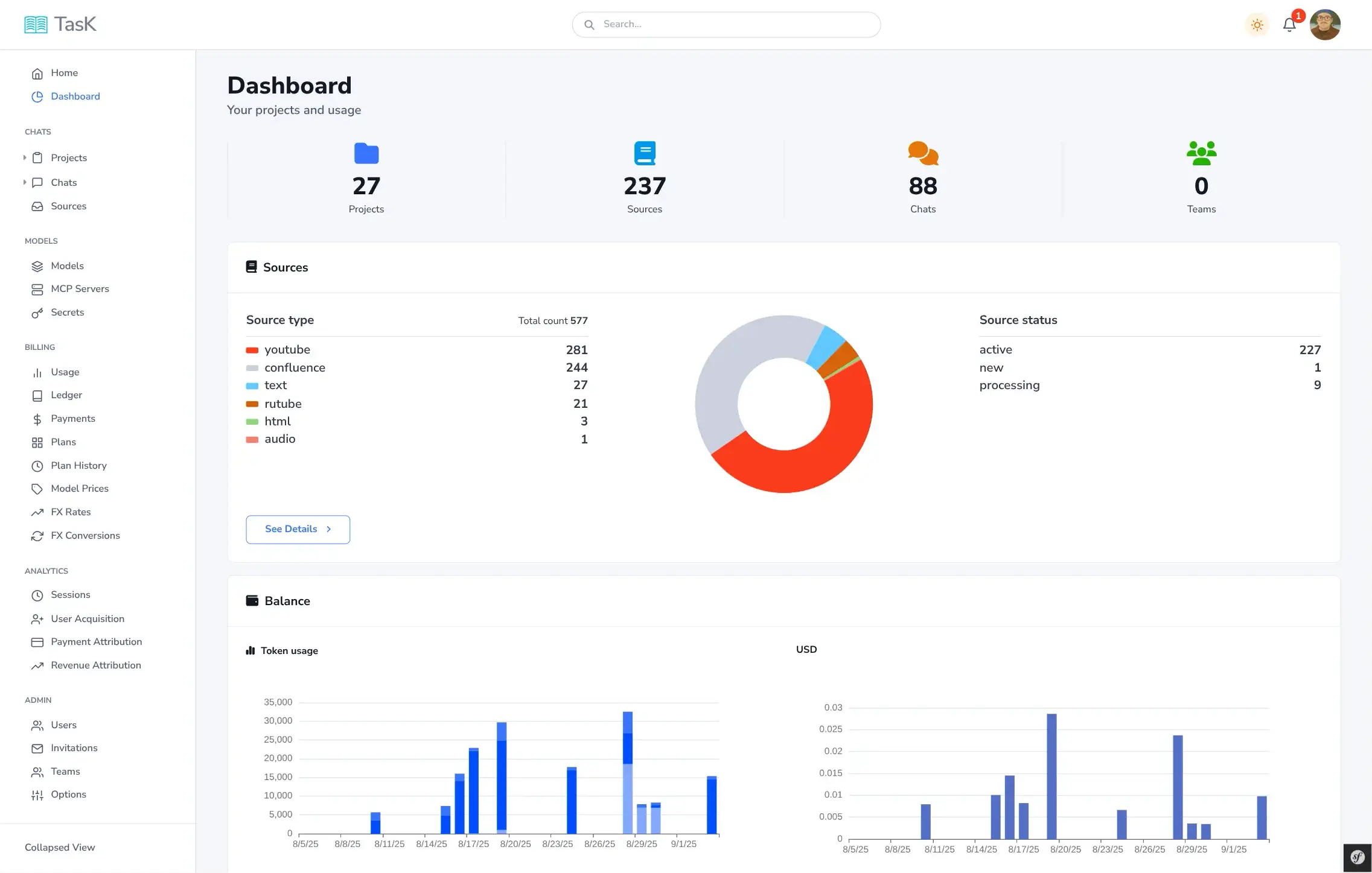
Task: Click the orange Chats bubbles icon
Action: pyautogui.click(x=923, y=153)
